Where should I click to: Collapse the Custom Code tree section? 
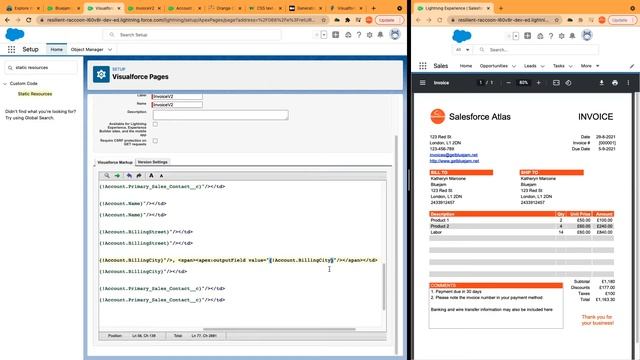tap(5, 84)
